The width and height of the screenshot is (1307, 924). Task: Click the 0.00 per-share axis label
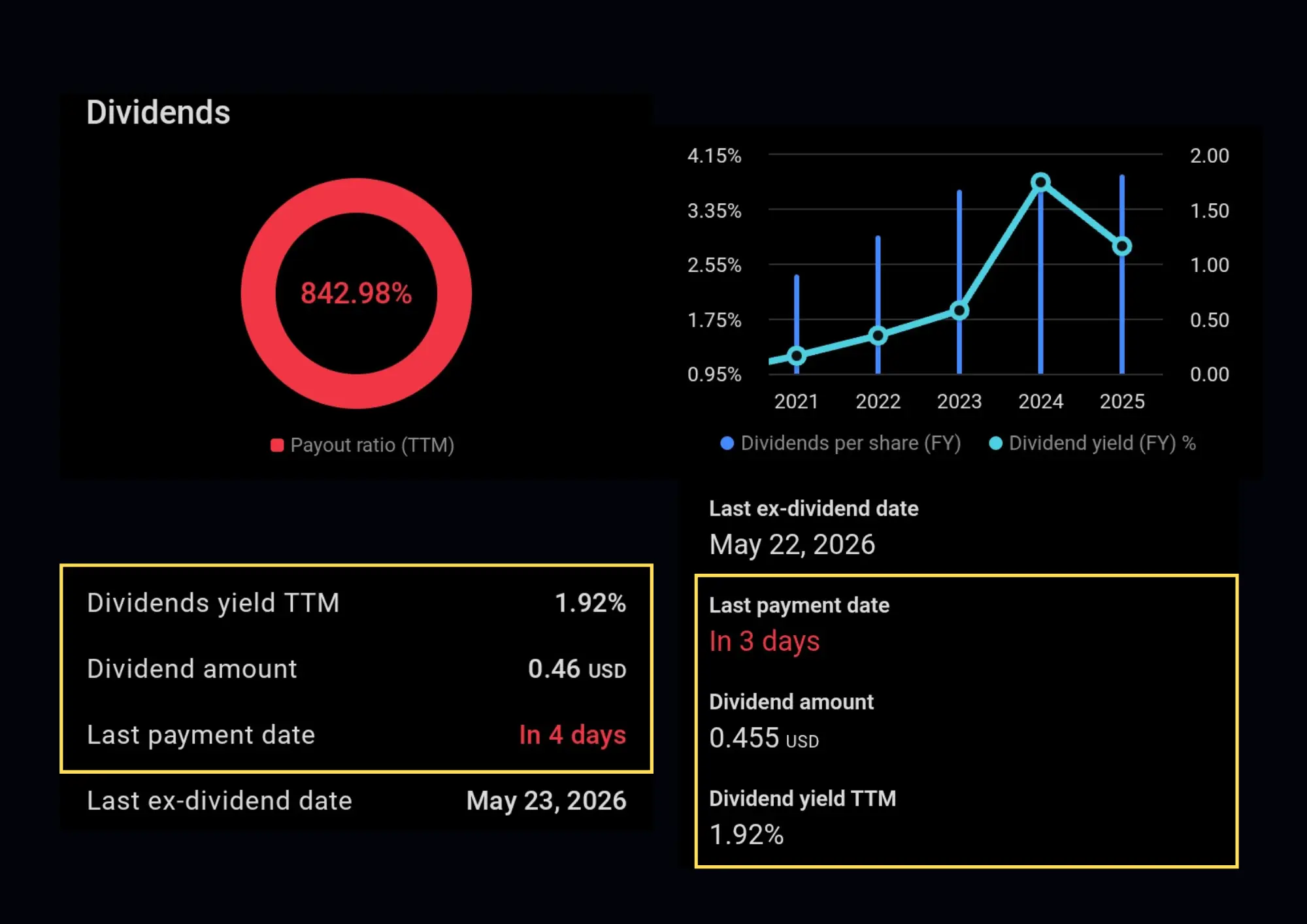(x=1209, y=374)
